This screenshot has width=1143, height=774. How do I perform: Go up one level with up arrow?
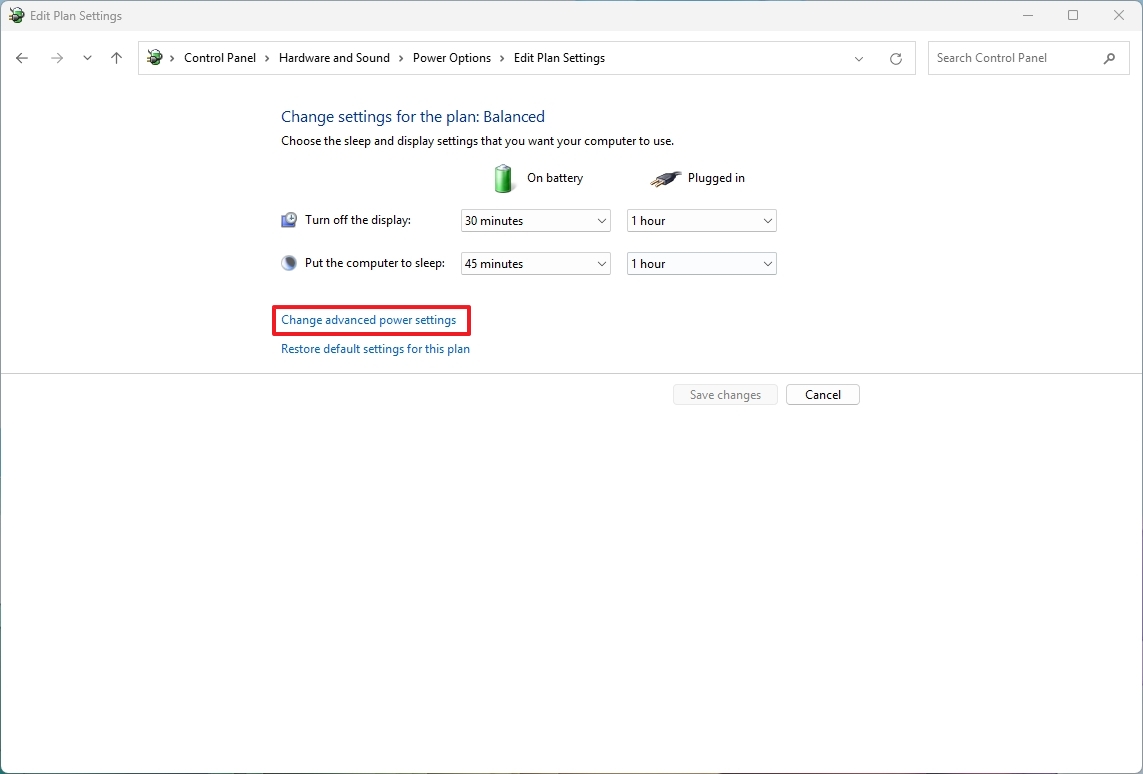pos(117,58)
